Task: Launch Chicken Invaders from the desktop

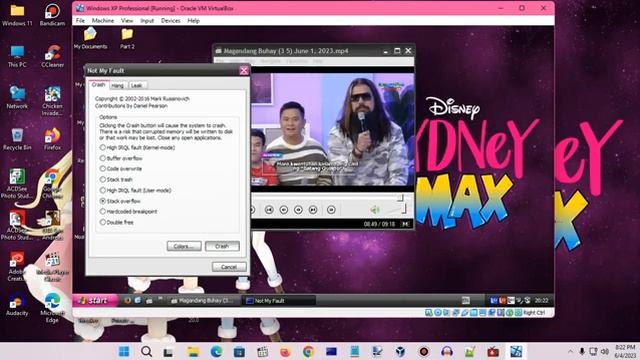Action: 52,100
